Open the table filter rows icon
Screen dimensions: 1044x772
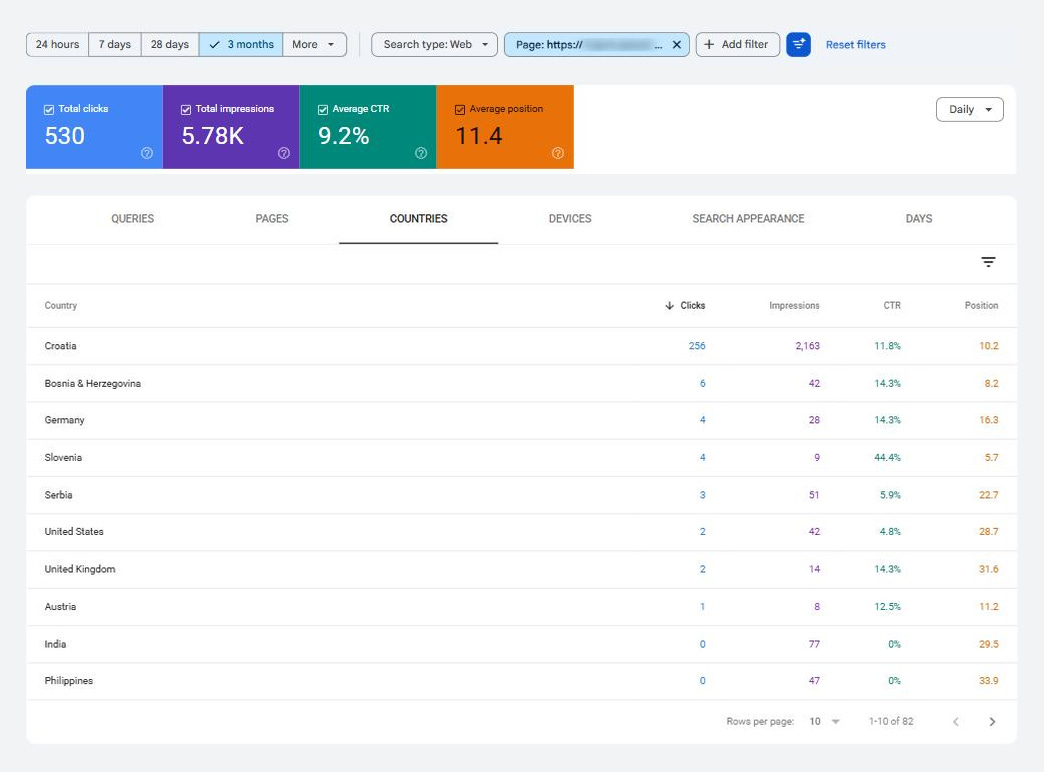tap(988, 262)
